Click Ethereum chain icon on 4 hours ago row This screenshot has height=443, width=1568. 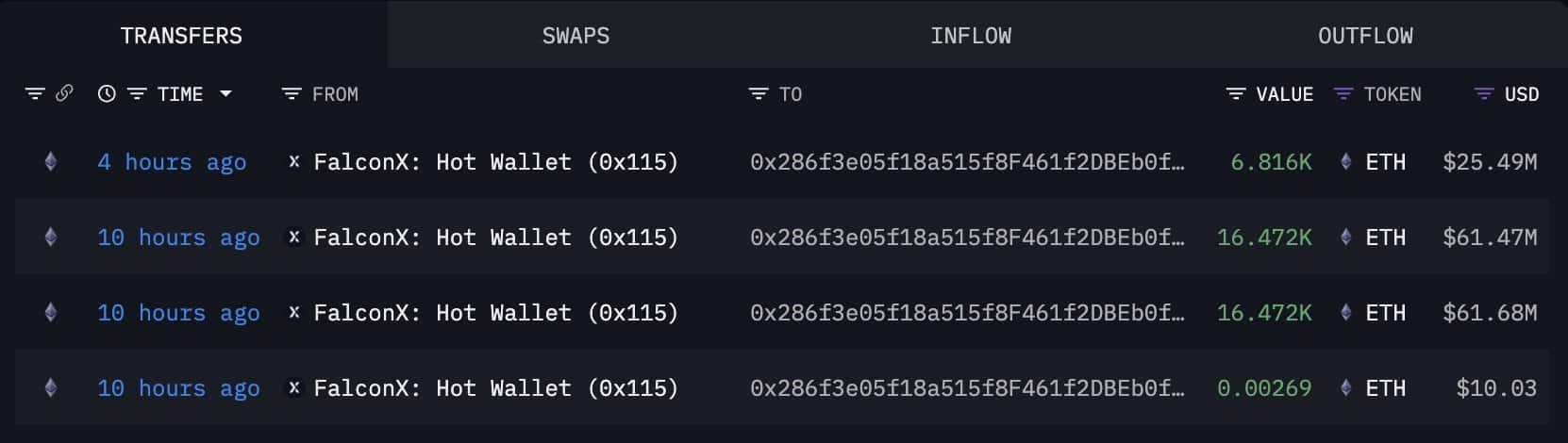[51, 161]
